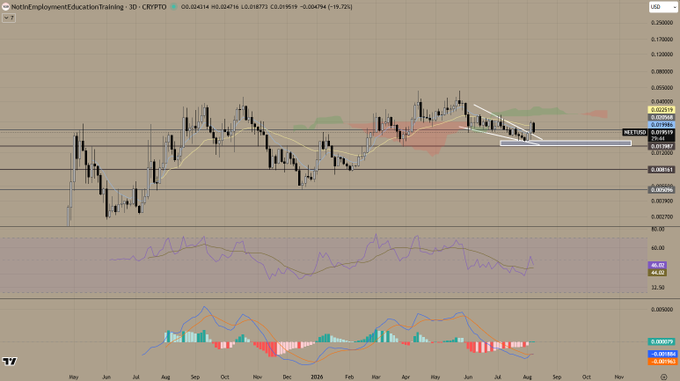680x381 pixels.
Task: Click the 0.120000 price scale tick
Action: point(662,55)
